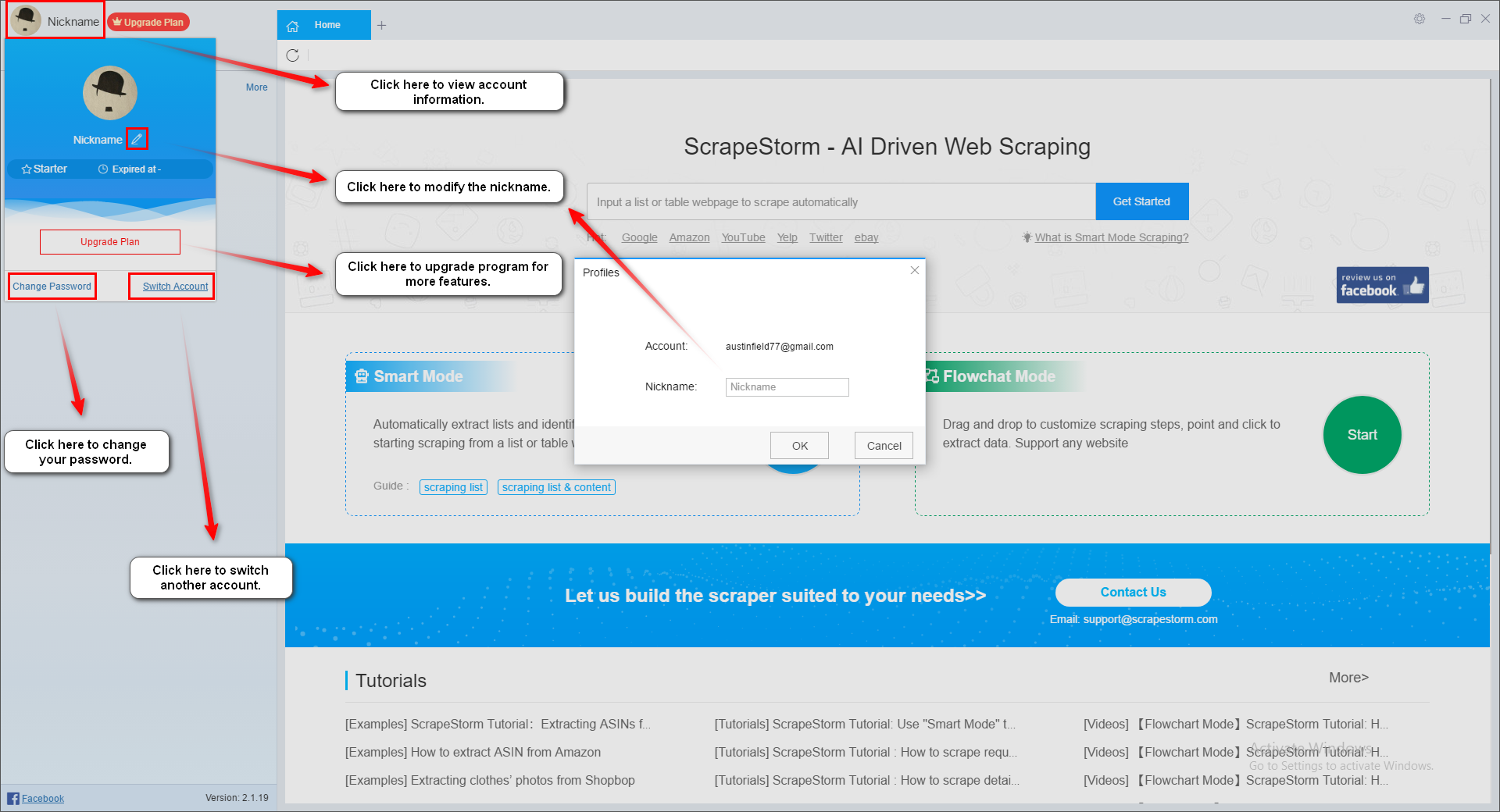Screen dimensions: 1500x812
Task: Click the Smart Mode robot icon
Action: 361,376
